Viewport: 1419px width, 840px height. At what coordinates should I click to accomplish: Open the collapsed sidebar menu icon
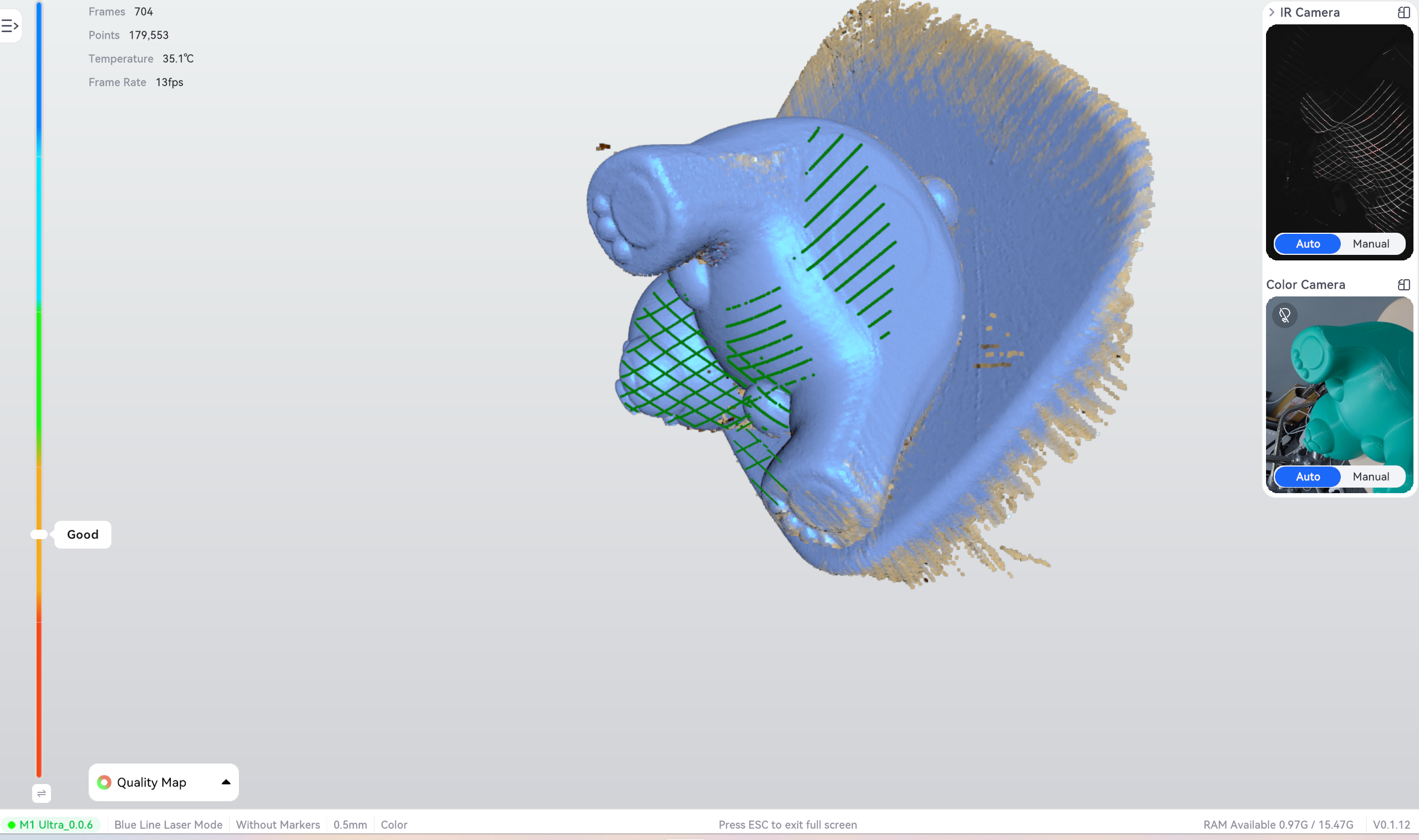9,25
